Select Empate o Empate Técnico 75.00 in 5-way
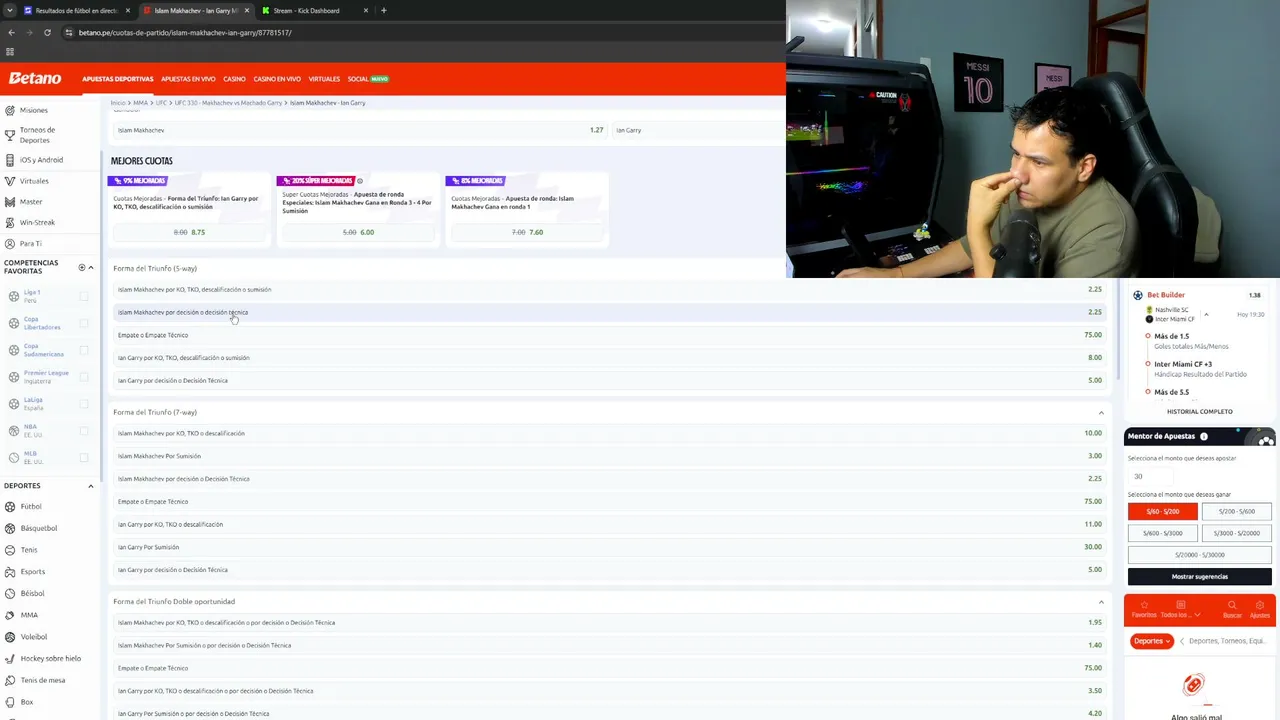This screenshot has width=1280, height=720. tap(610, 335)
